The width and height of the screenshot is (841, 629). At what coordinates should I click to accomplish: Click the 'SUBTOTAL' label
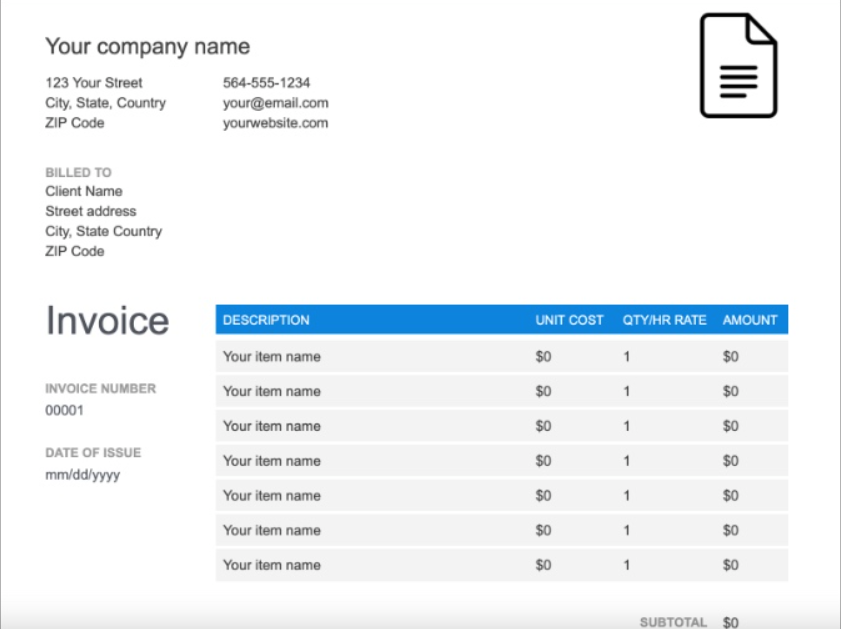(x=673, y=622)
